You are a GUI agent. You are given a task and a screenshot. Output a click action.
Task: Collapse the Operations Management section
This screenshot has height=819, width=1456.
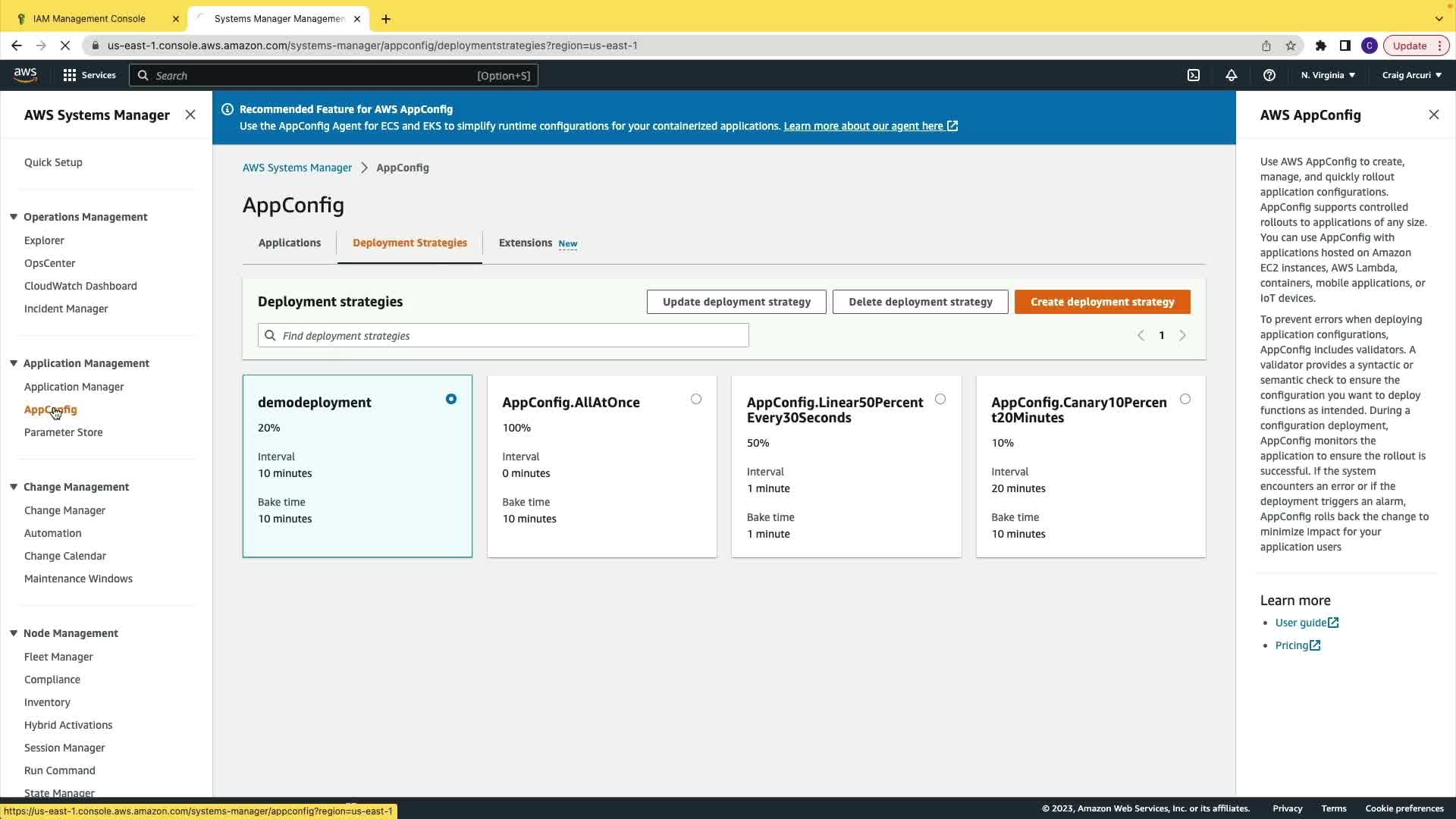click(14, 217)
